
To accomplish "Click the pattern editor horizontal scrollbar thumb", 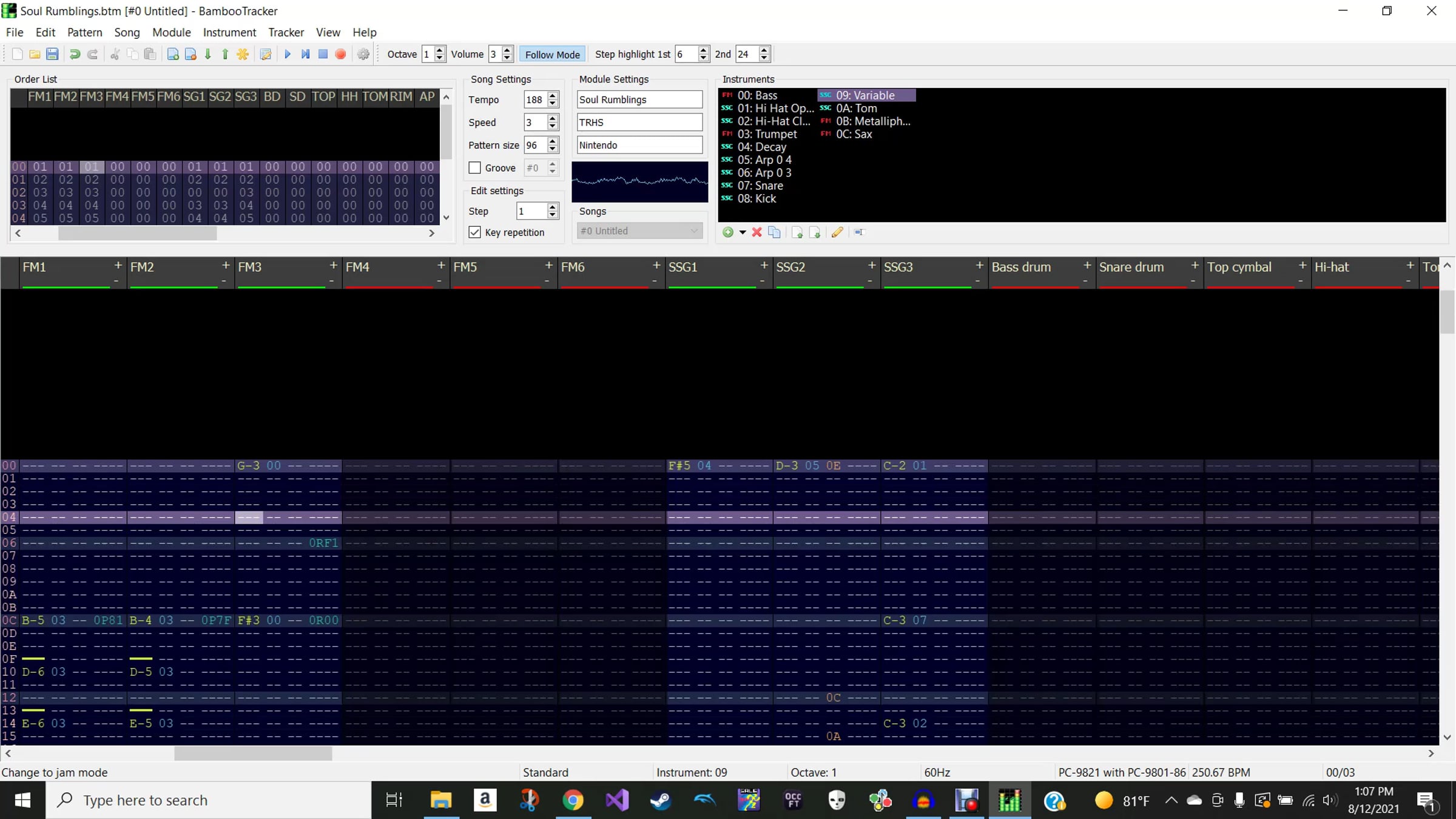I will (253, 753).
